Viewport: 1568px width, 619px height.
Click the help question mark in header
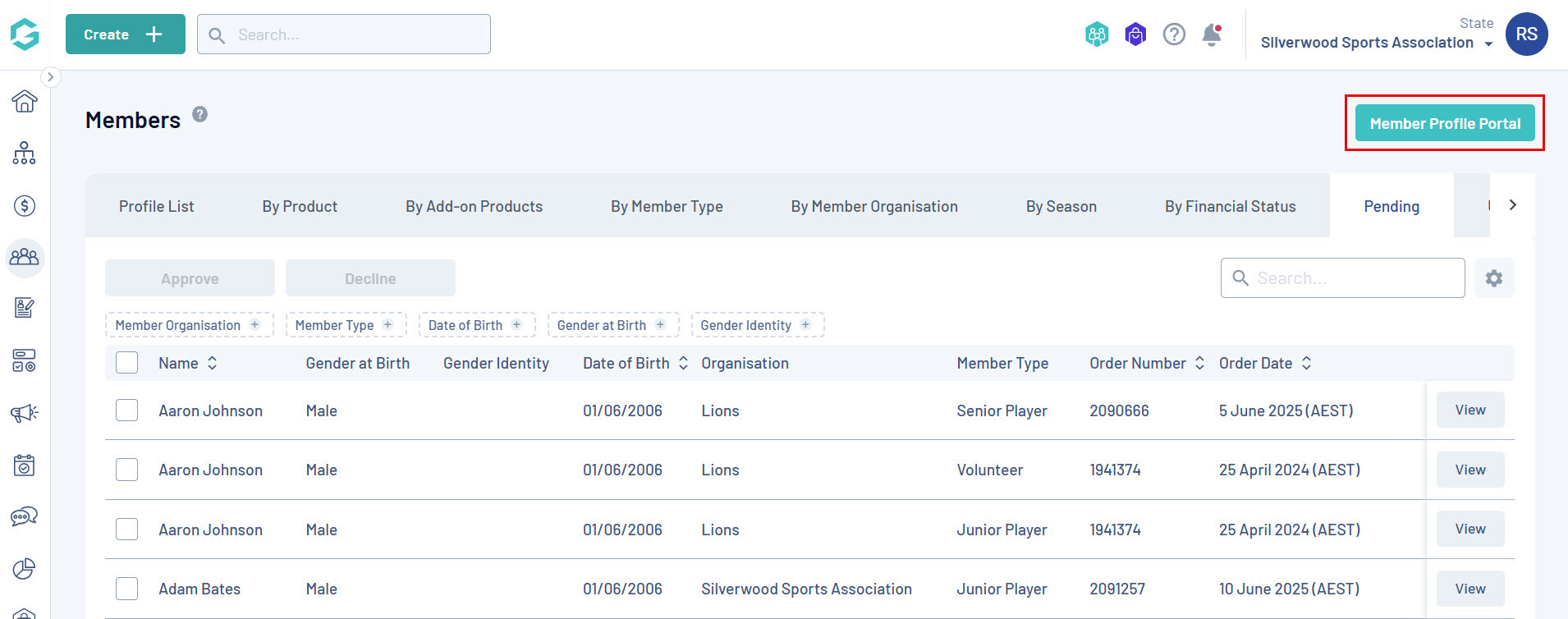pyautogui.click(x=1174, y=34)
